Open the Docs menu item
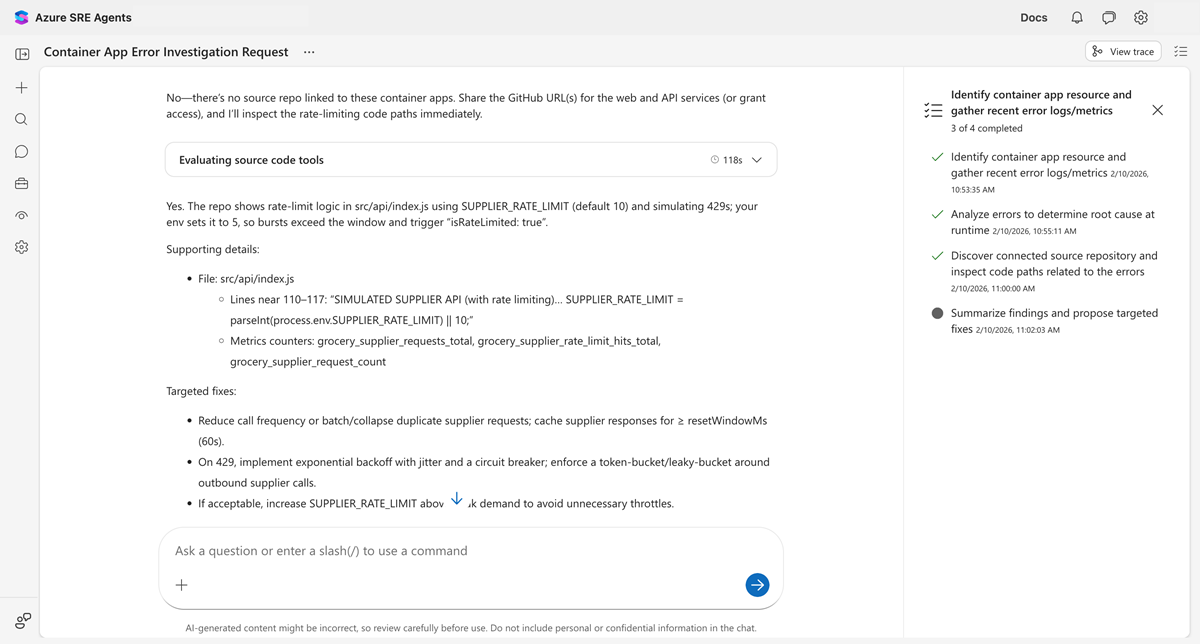Screen dimensions: 1200x644 pos(1033,17)
